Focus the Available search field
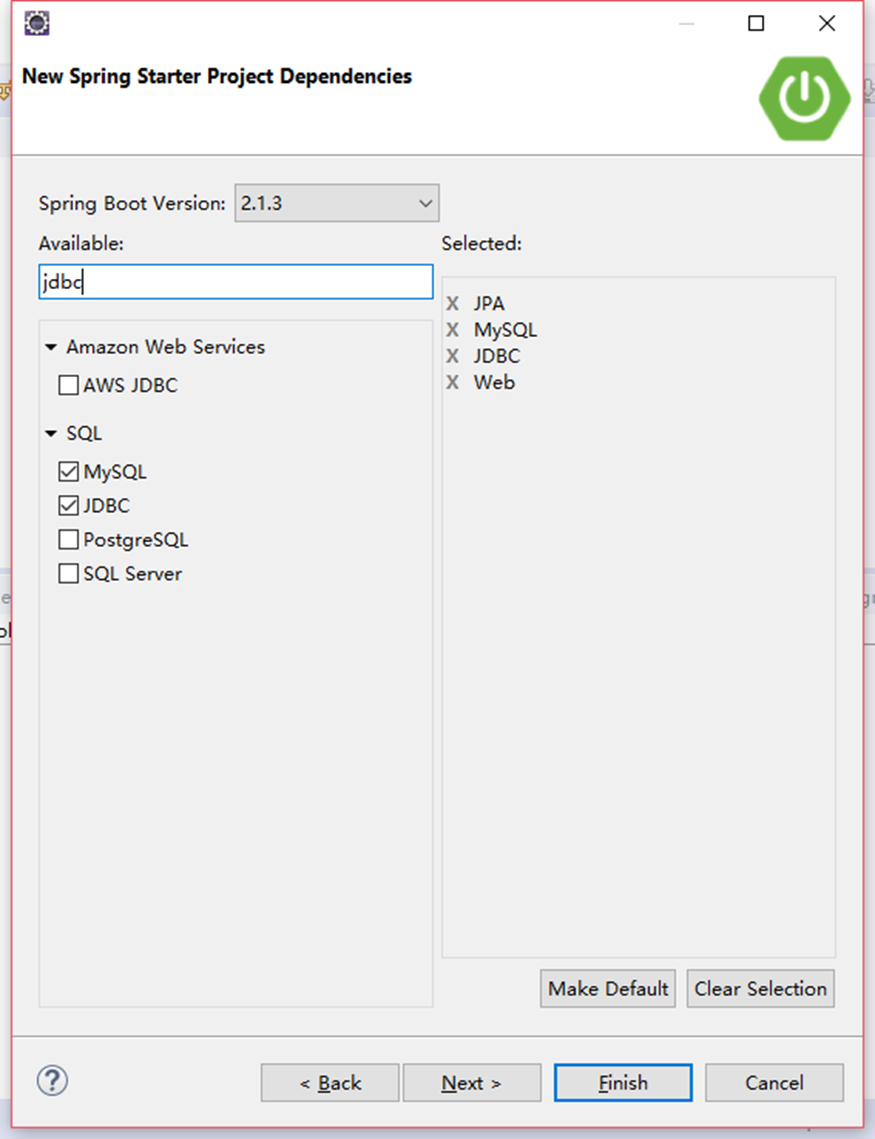 [236, 282]
